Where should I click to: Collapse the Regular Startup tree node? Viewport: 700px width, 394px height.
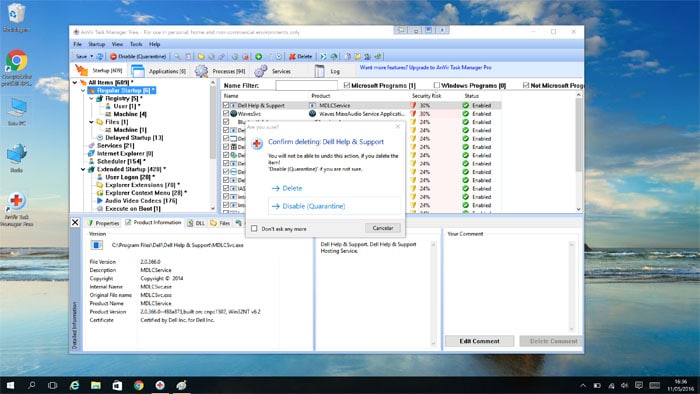[83, 91]
